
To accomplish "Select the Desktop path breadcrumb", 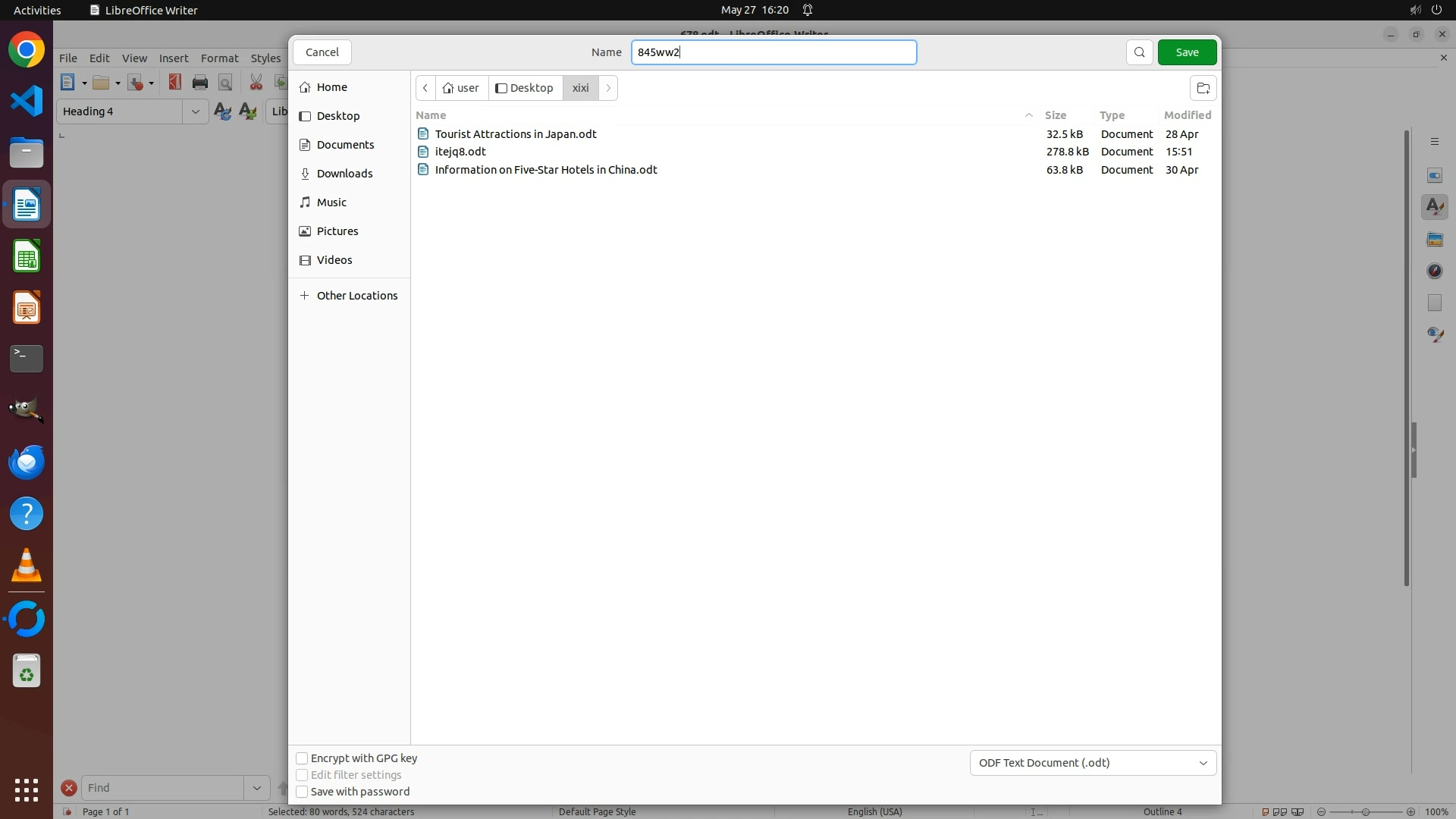I will (525, 88).
